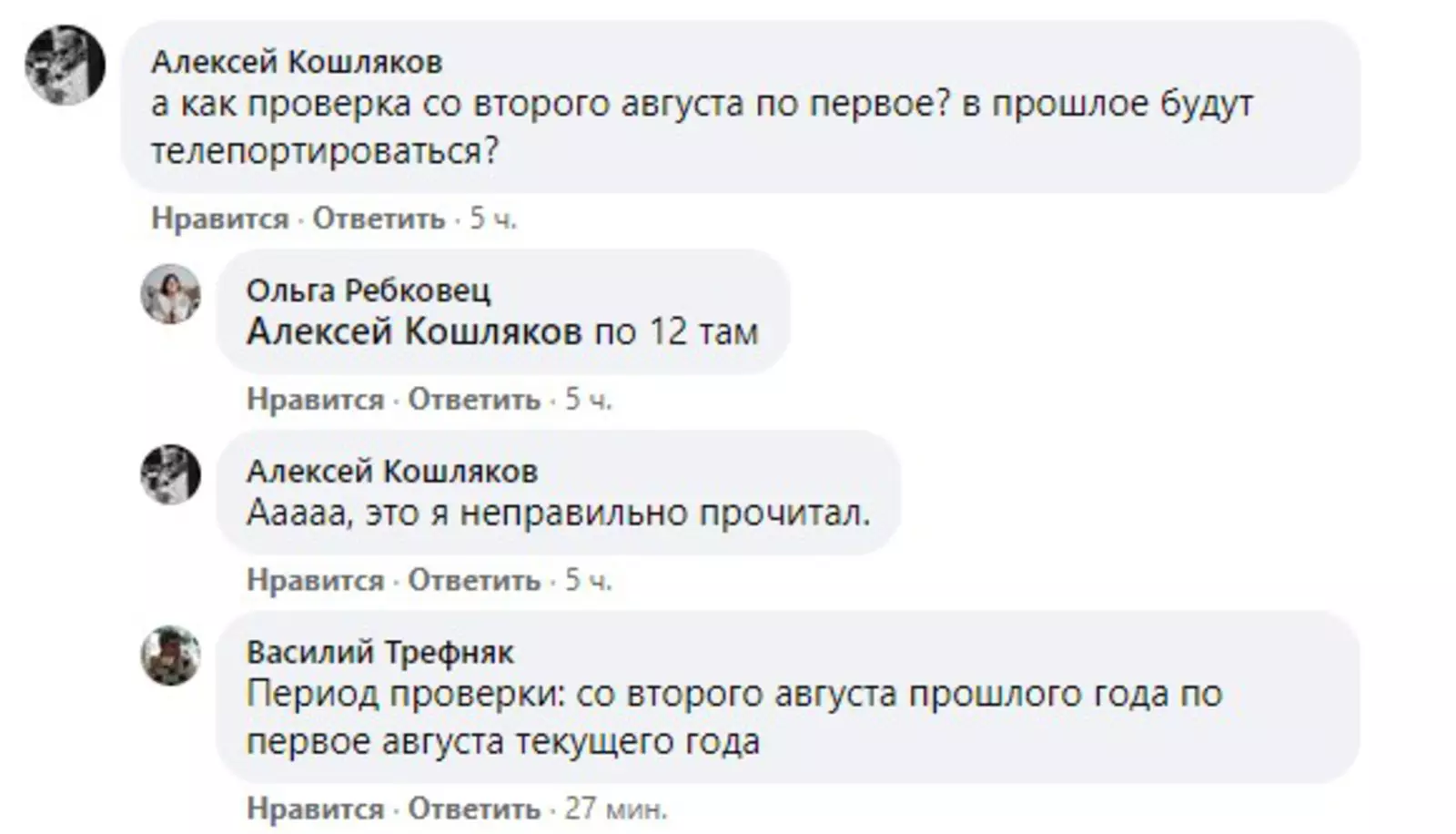Screen dimensions: 1456x834
Task: Like Ольга Ребковец's 'по 12 там' reply
Action: (x=315, y=400)
